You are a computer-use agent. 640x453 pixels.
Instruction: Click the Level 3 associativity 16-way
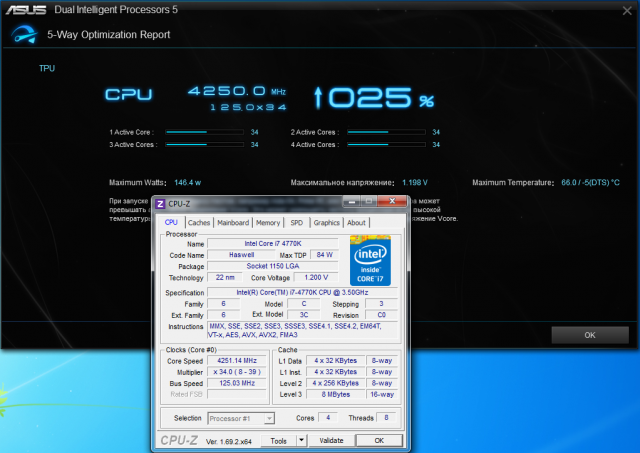(382, 395)
